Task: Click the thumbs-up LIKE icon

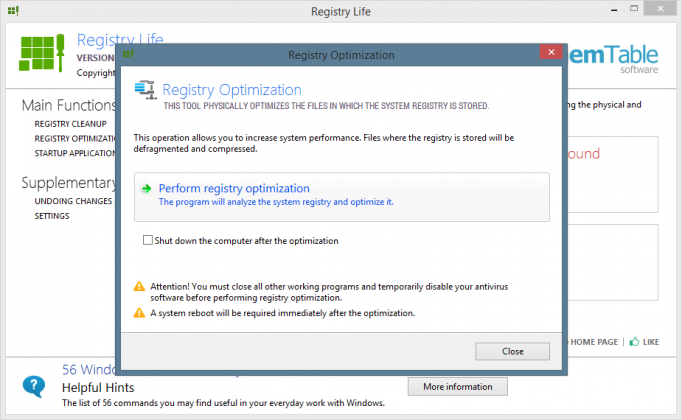Action: 634,341
